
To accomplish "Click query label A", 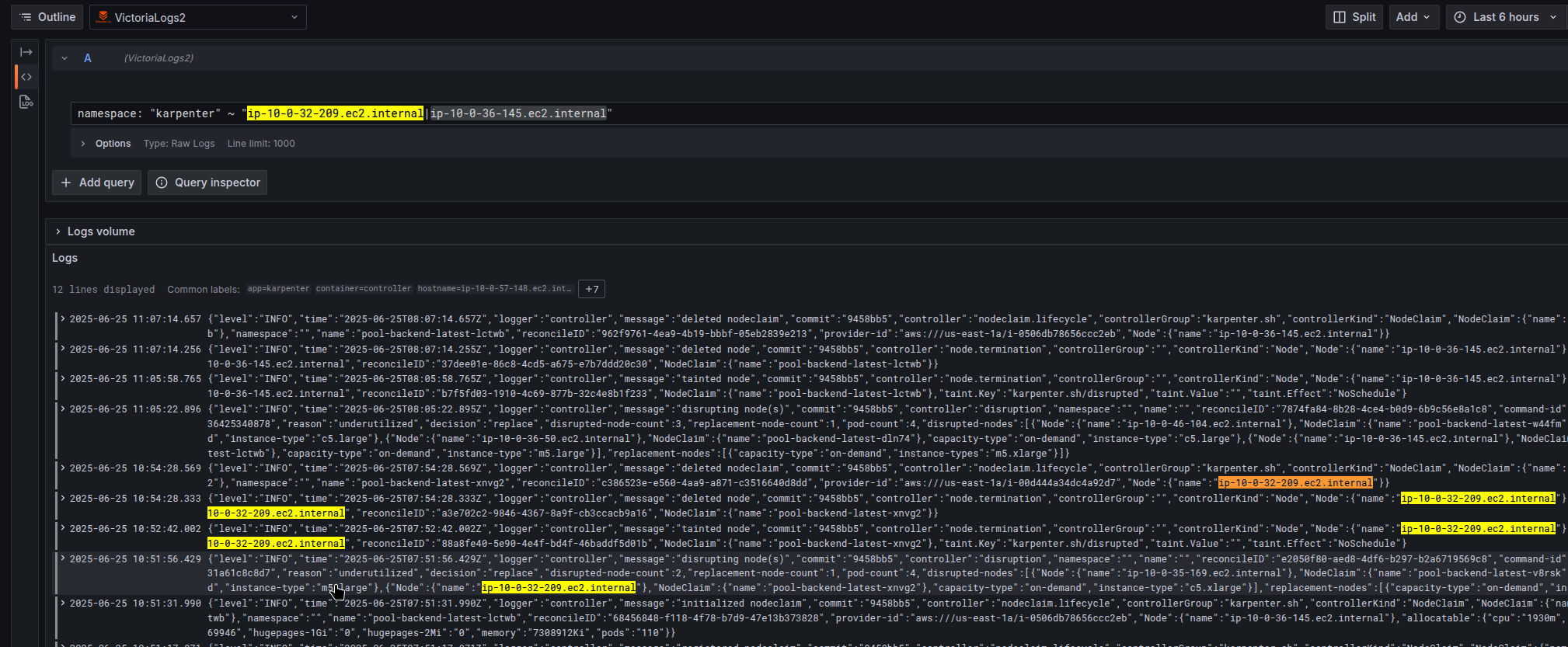I will (x=88, y=58).
